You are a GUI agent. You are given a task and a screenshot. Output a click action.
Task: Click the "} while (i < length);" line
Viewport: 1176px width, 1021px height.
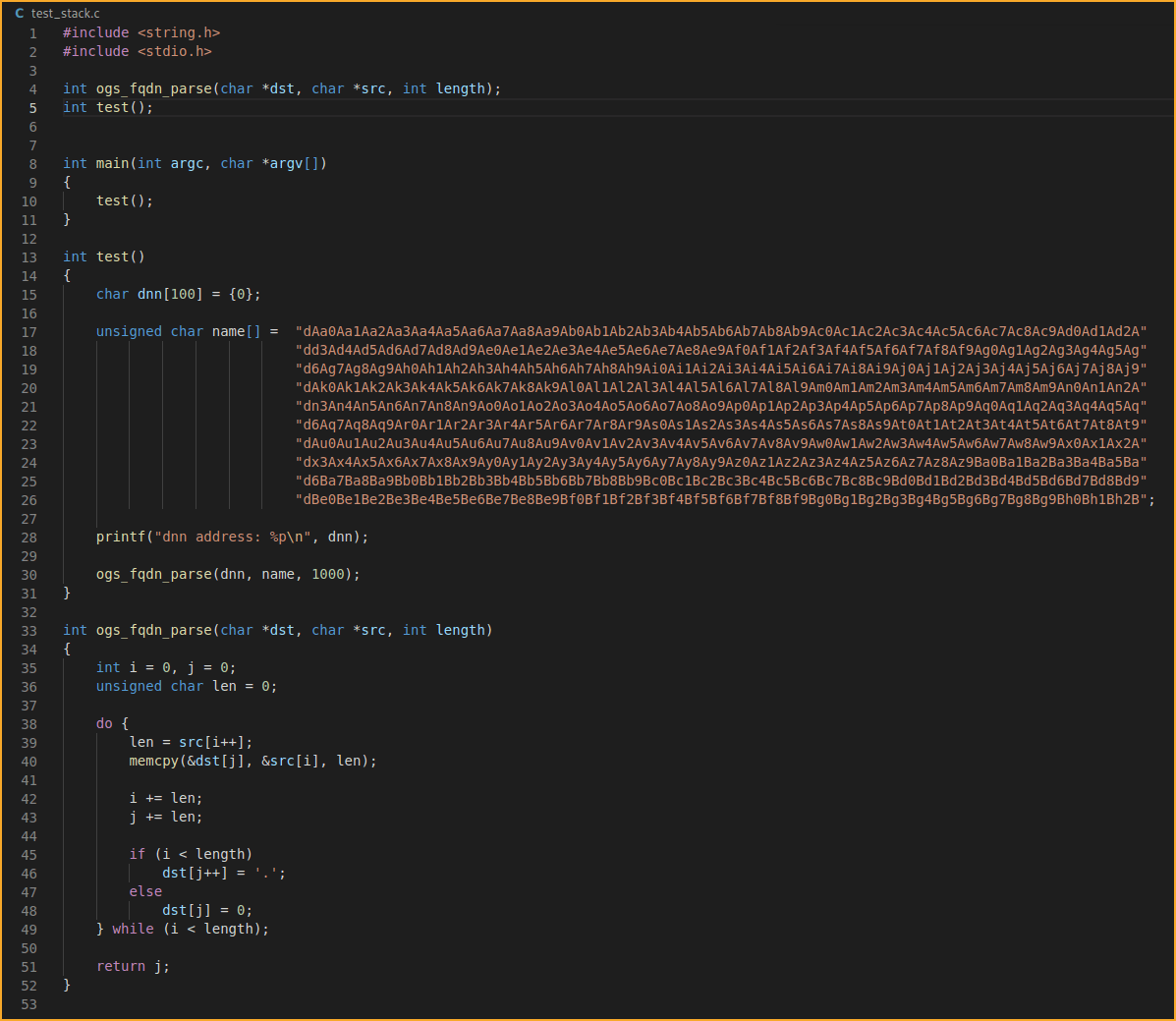[x=182, y=930]
